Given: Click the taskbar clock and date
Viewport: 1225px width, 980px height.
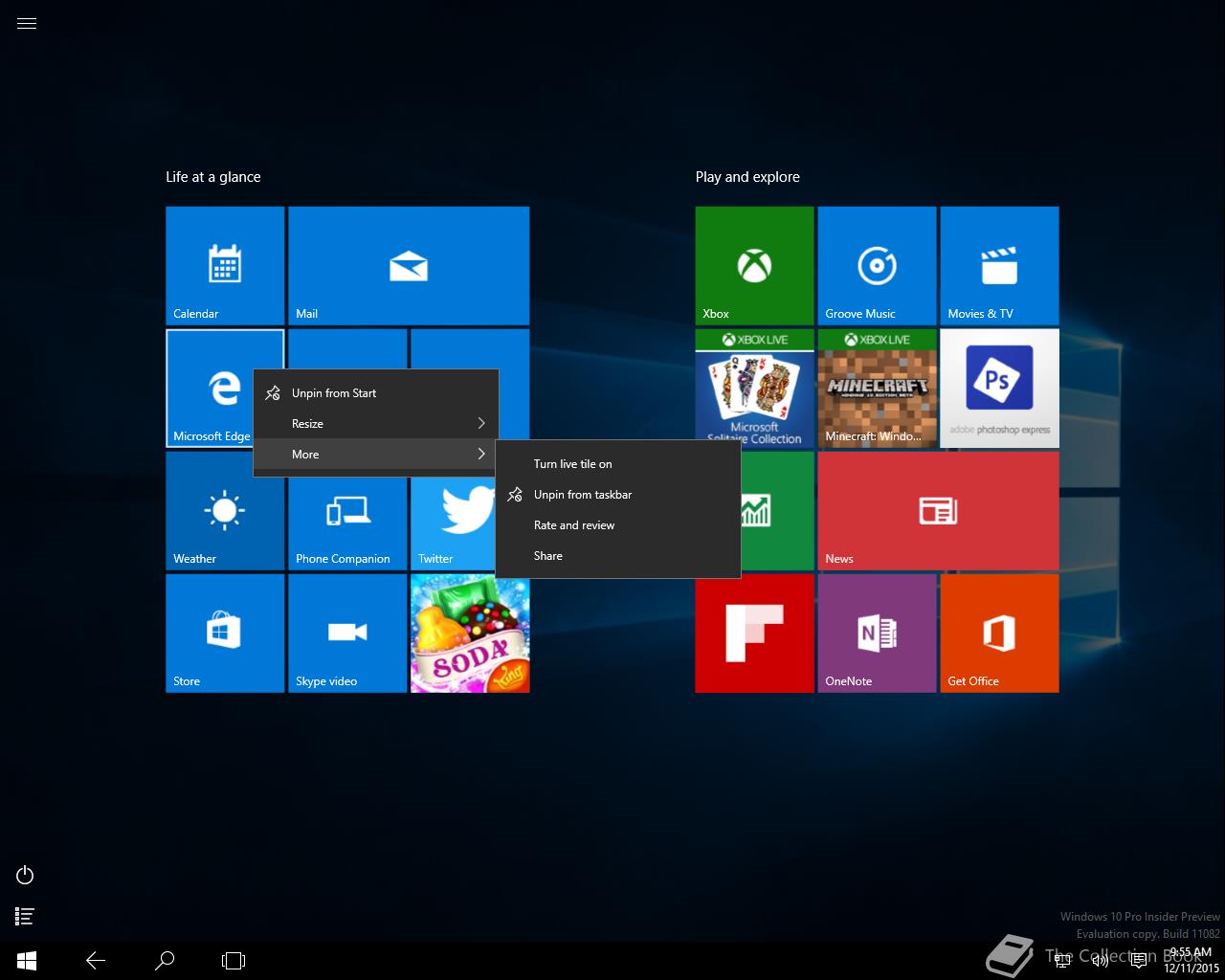Looking at the screenshot, I should click(x=1192, y=961).
